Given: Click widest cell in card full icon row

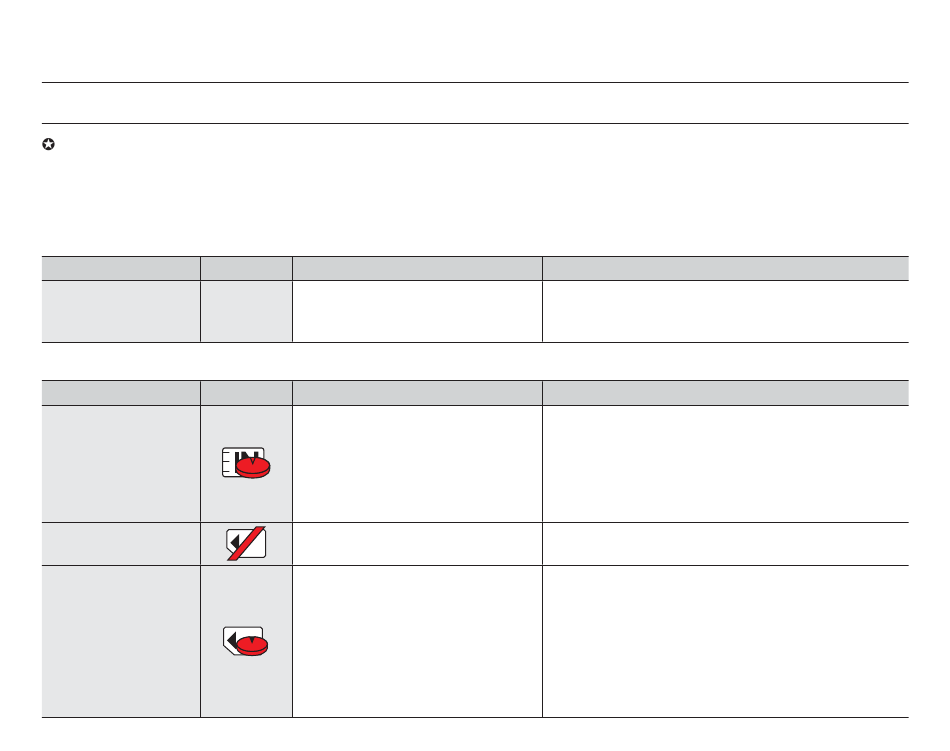Looking at the screenshot, I should 726,642.
